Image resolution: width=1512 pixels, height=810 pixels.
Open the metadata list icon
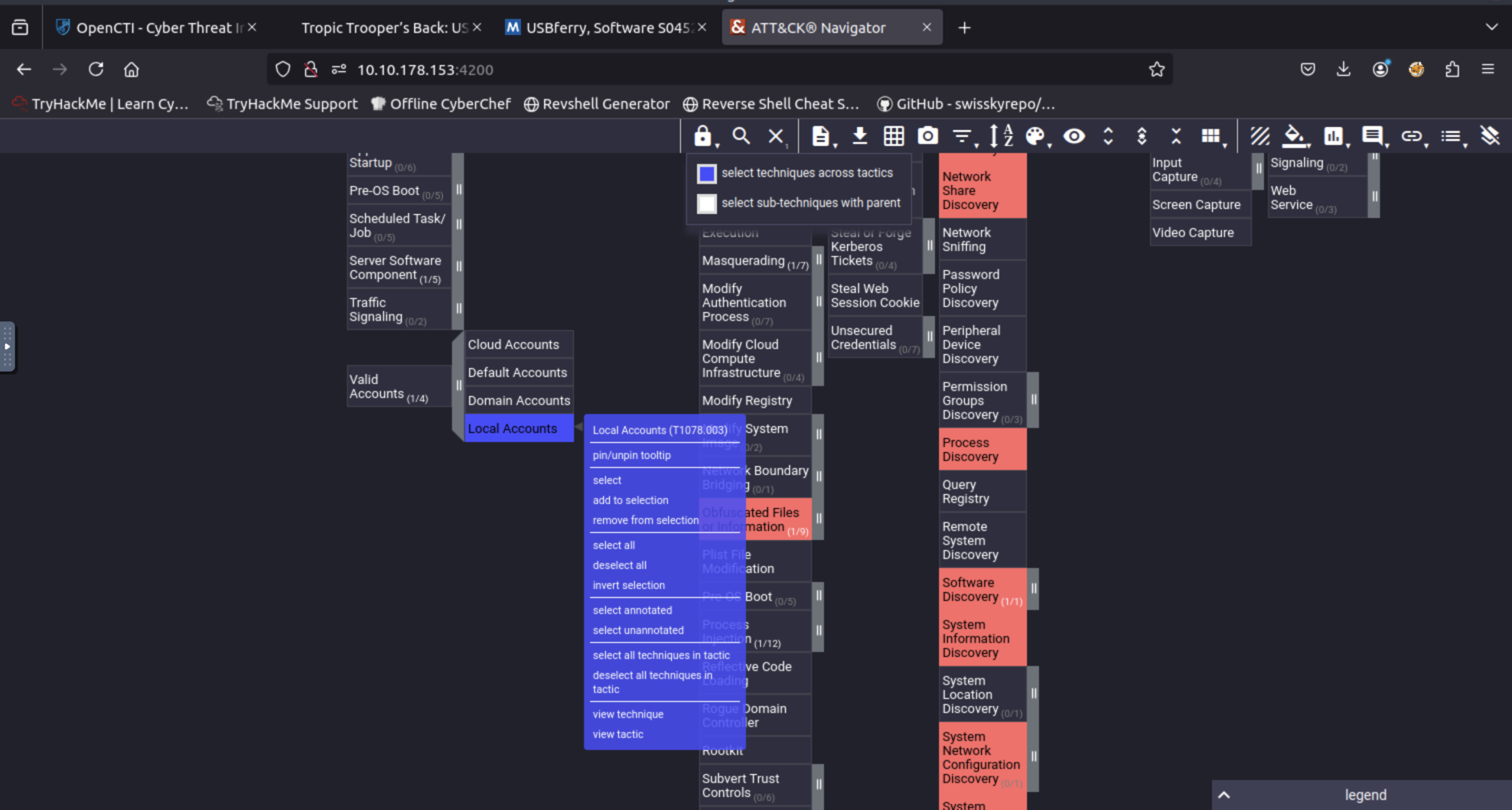1451,136
